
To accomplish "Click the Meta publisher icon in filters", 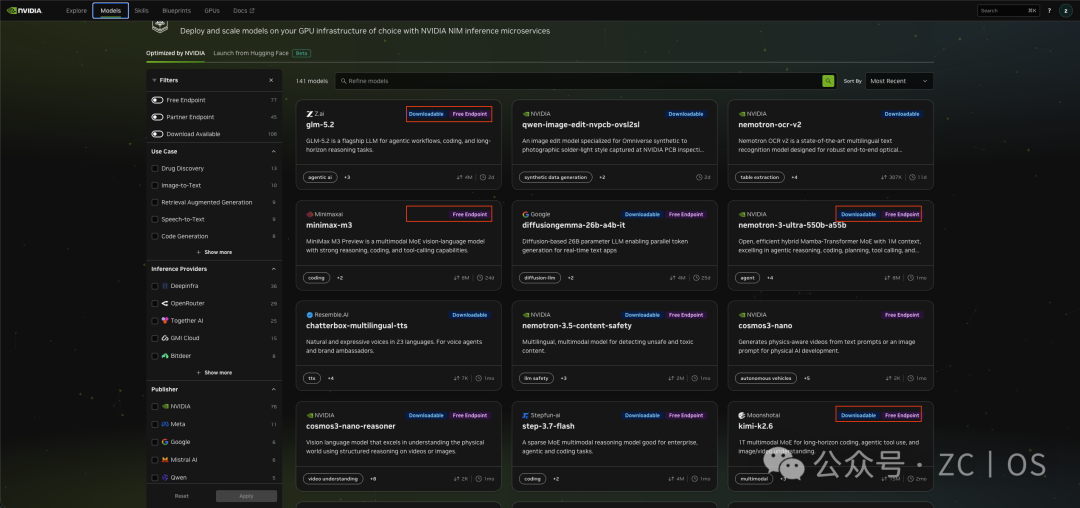I will pos(165,424).
